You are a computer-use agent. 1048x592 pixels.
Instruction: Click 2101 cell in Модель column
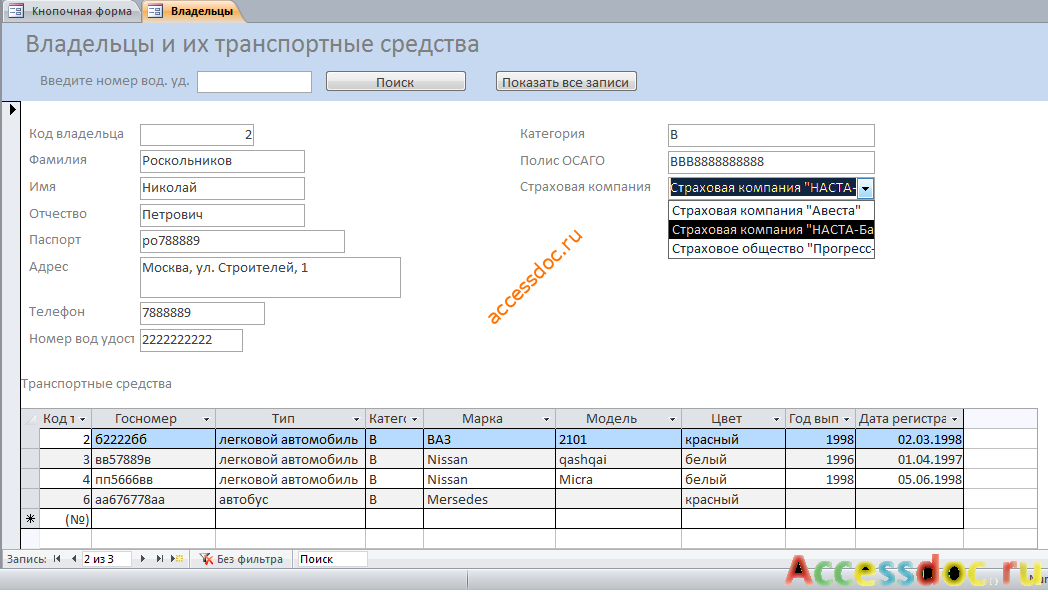(618, 439)
